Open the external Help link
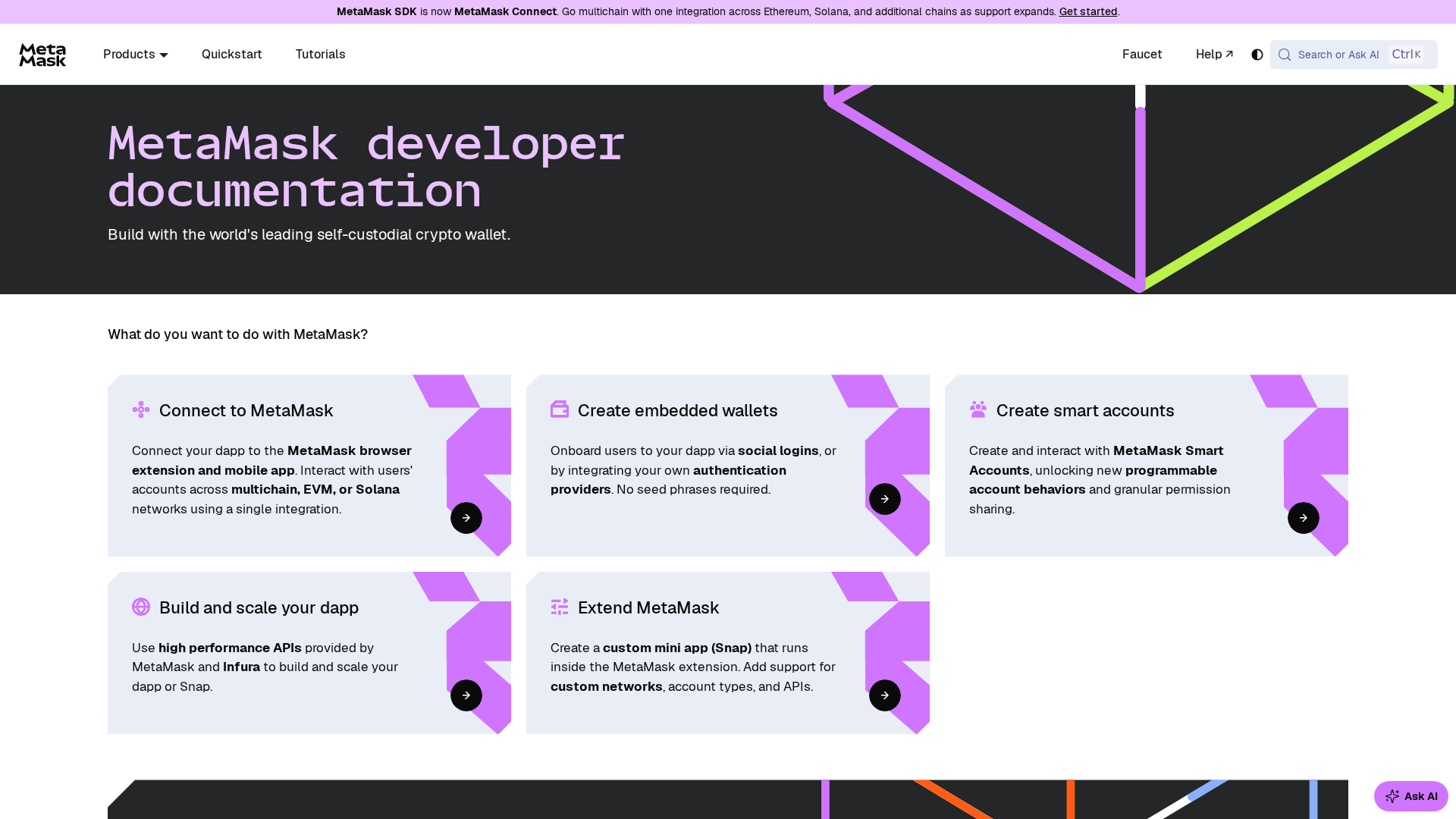Screen dimensions: 1456x819 1215,55
